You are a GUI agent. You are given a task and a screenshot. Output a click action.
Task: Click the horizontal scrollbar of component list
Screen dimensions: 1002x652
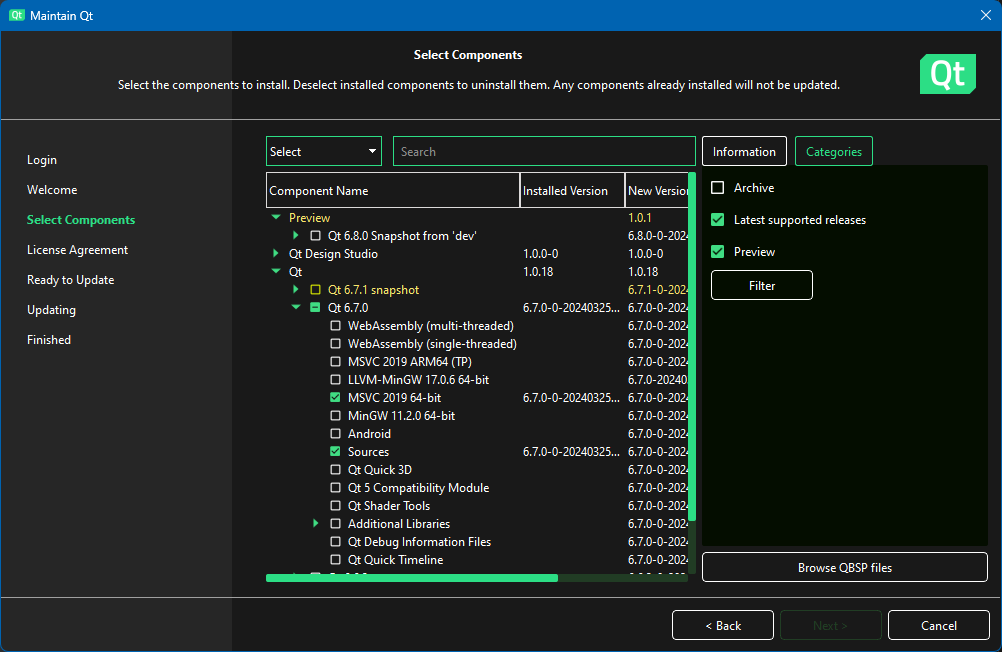pos(412,578)
